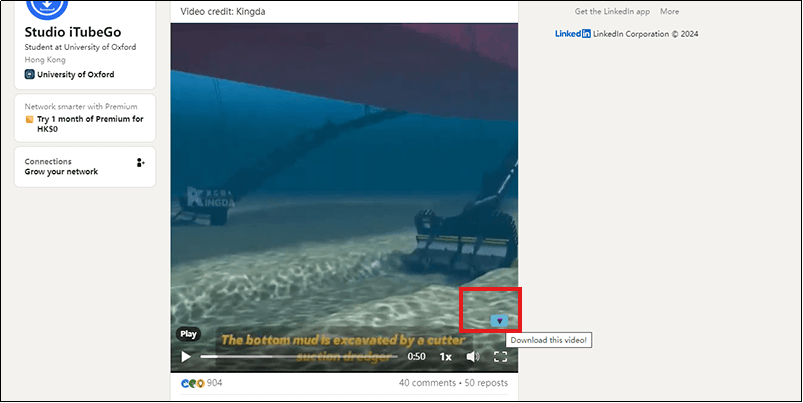803x403 pixels.
Task: Click Network smarter with Premium text
Action: click(x=81, y=107)
